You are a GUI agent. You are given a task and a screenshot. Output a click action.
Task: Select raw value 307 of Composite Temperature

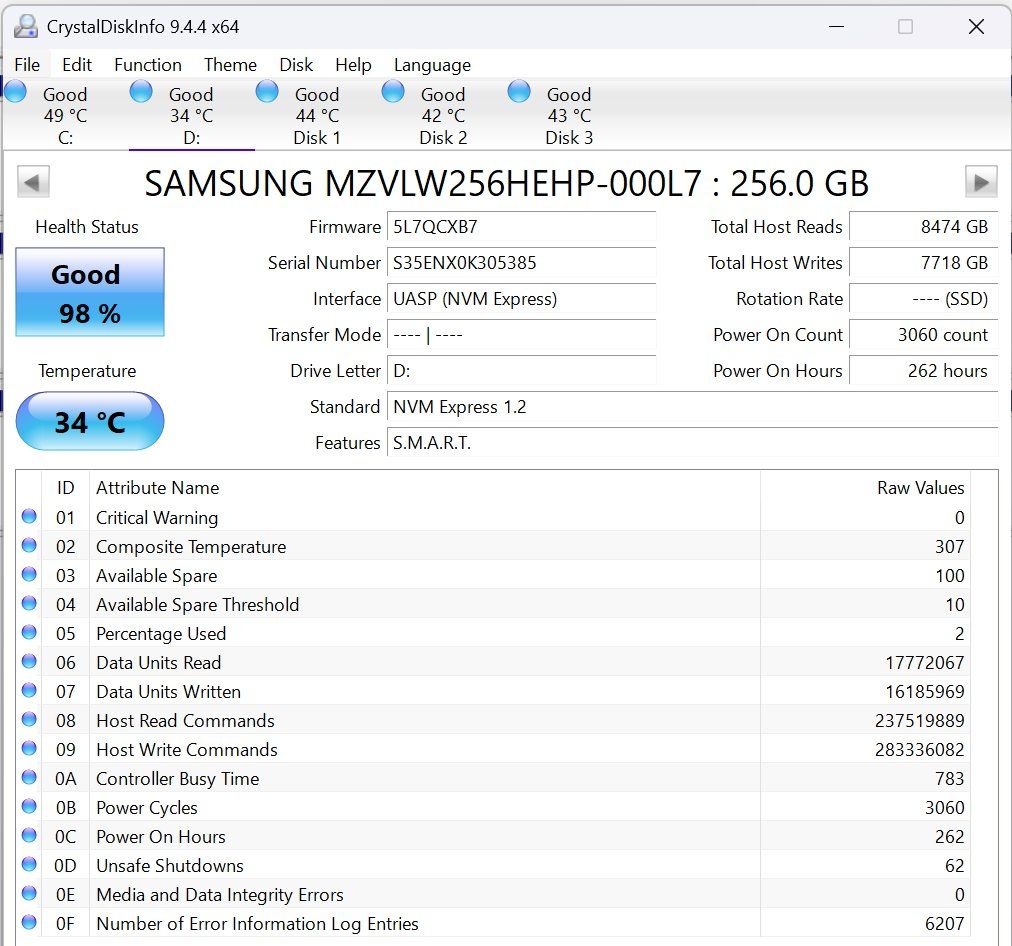point(949,547)
